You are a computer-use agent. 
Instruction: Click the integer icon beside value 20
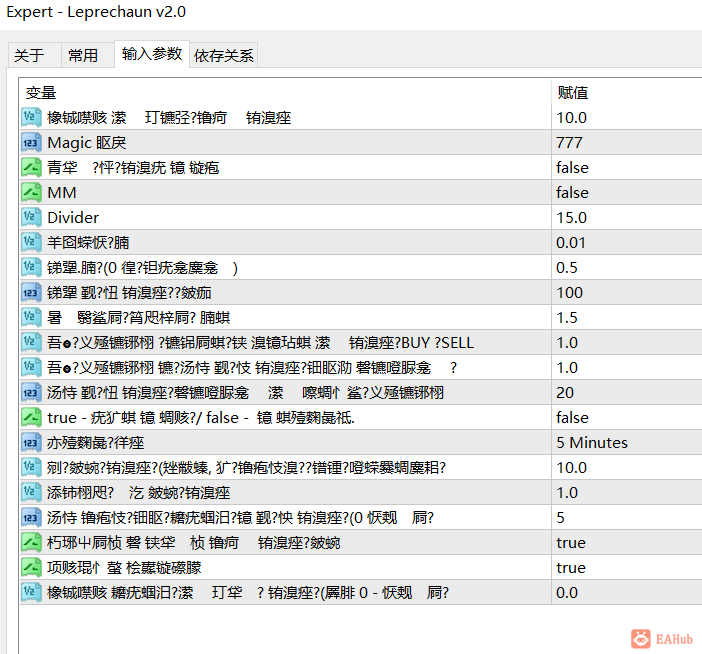(31, 393)
